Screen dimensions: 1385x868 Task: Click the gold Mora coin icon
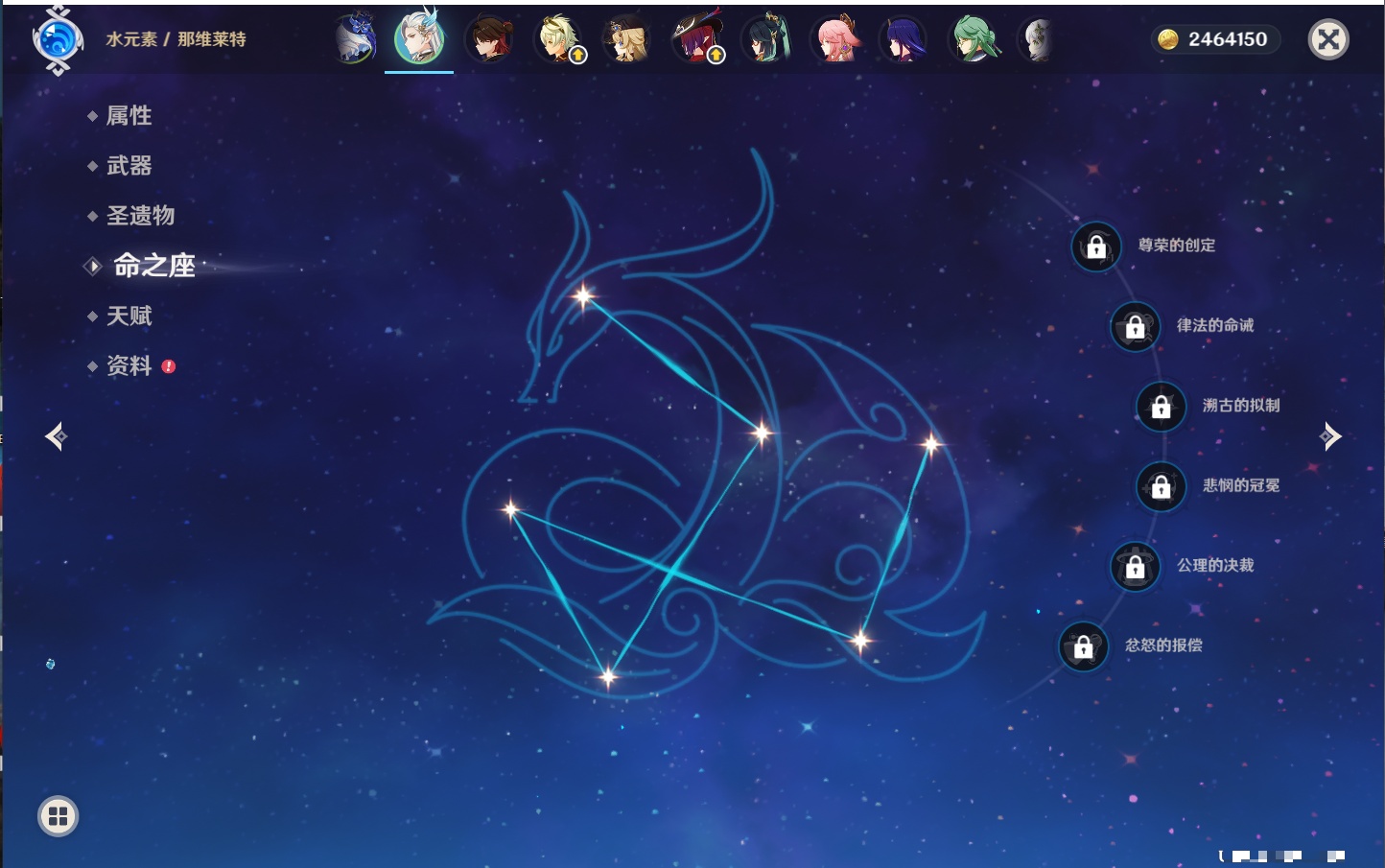[x=1168, y=39]
